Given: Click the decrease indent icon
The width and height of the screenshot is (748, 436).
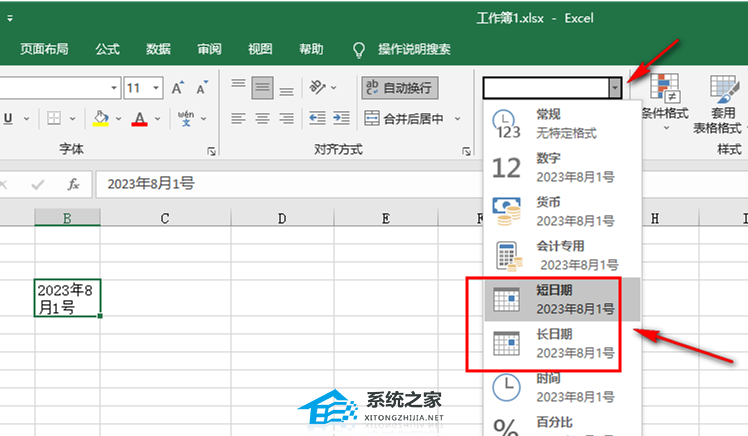Looking at the screenshot, I should tap(317, 118).
